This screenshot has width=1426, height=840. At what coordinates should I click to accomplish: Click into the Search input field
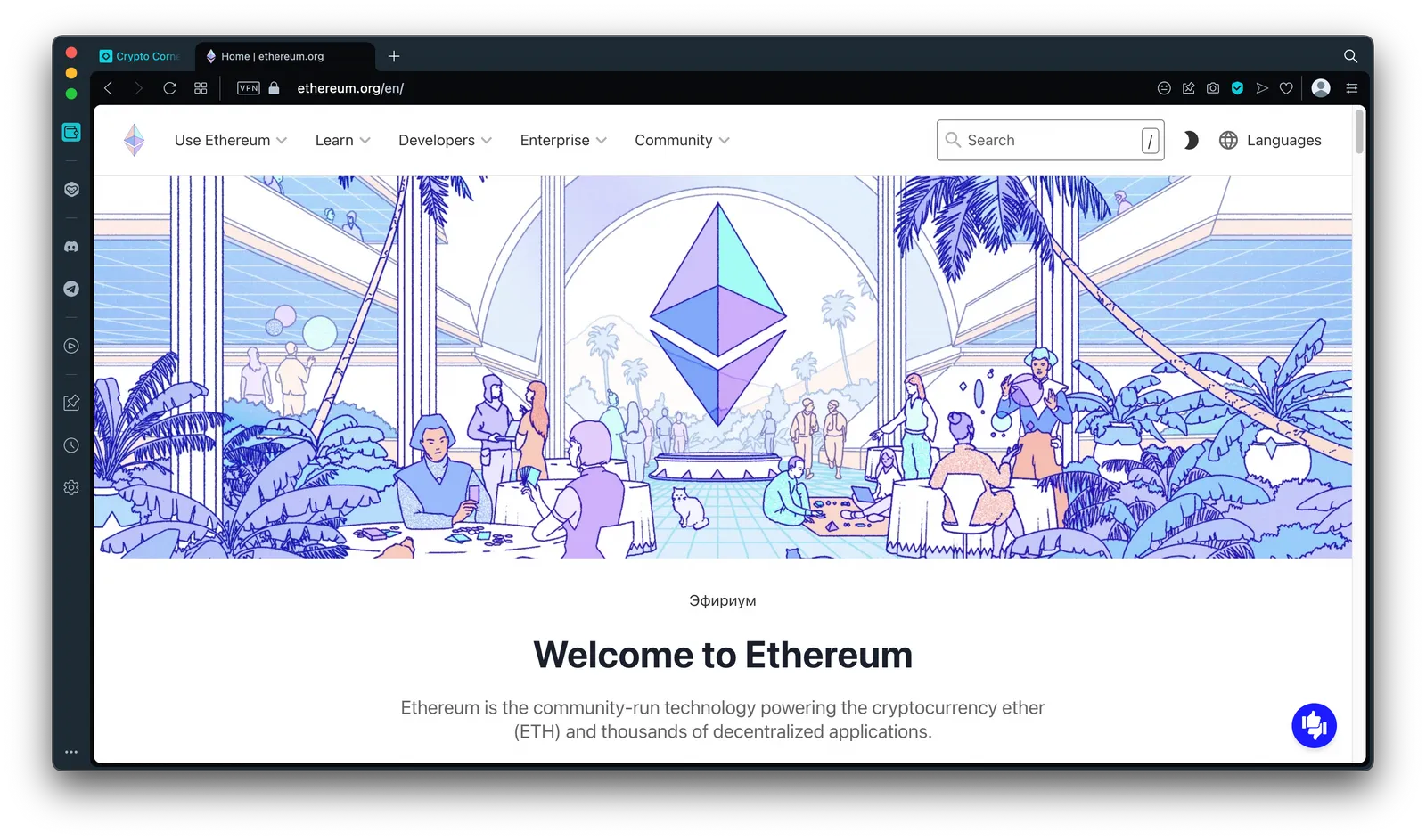tap(1050, 140)
